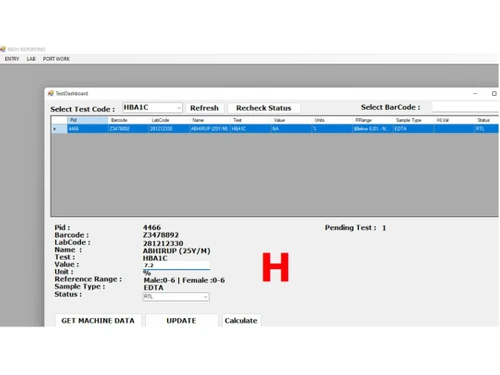Click the NA value cell in grid
The image size is (500, 375).
coord(291,129)
